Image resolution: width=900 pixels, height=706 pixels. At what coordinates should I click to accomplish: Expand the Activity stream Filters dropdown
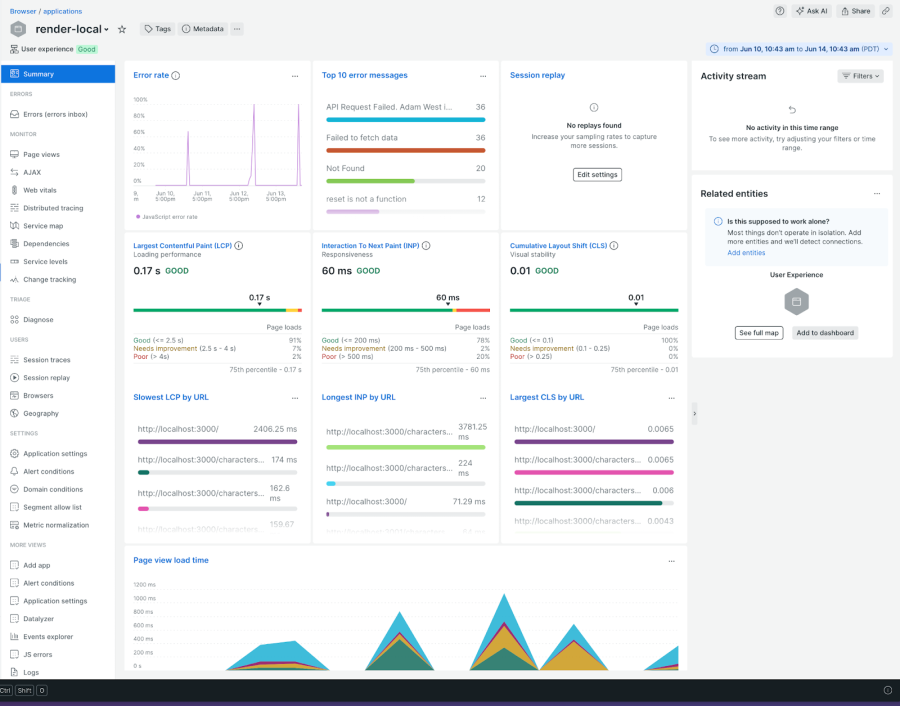(860, 76)
